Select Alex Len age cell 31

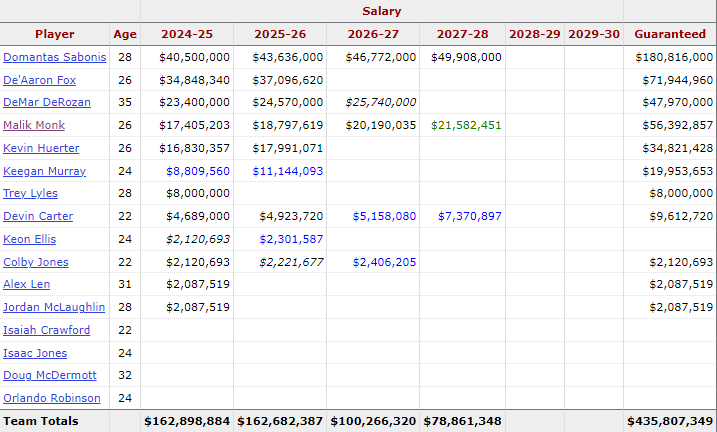pyautogui.click(x=125, y=284)
